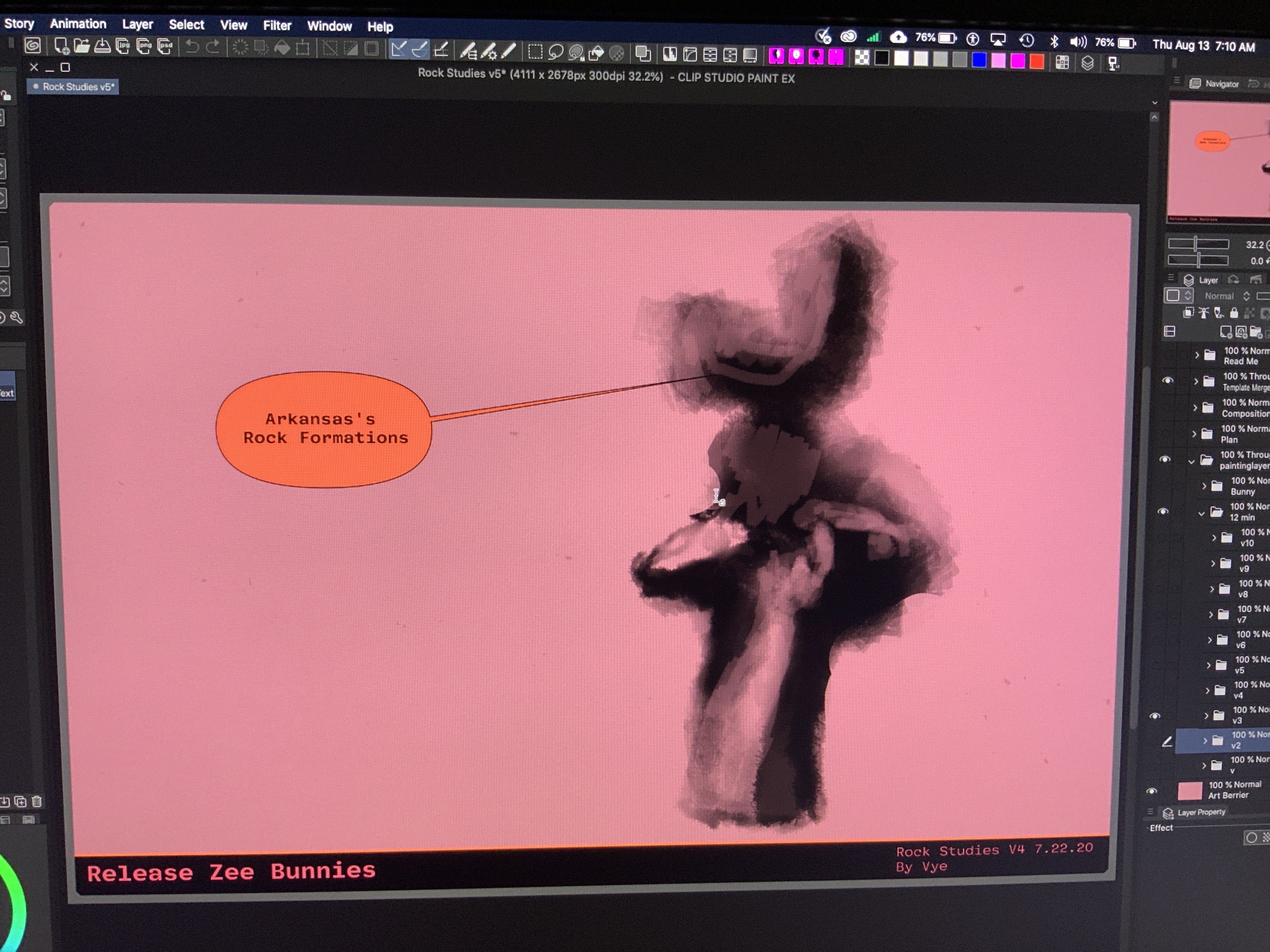The height and width of the screenshot is (952, 1270).
Task: Toggle visibility of the 12 min folder
Action: point(1163,511)
